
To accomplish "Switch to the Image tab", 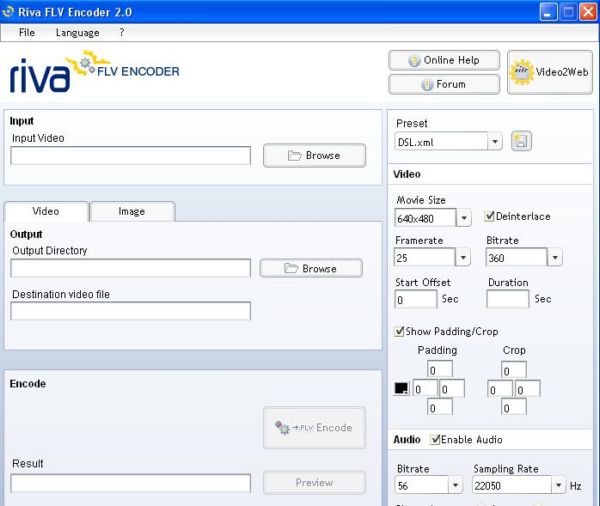I will pos(132,211).
